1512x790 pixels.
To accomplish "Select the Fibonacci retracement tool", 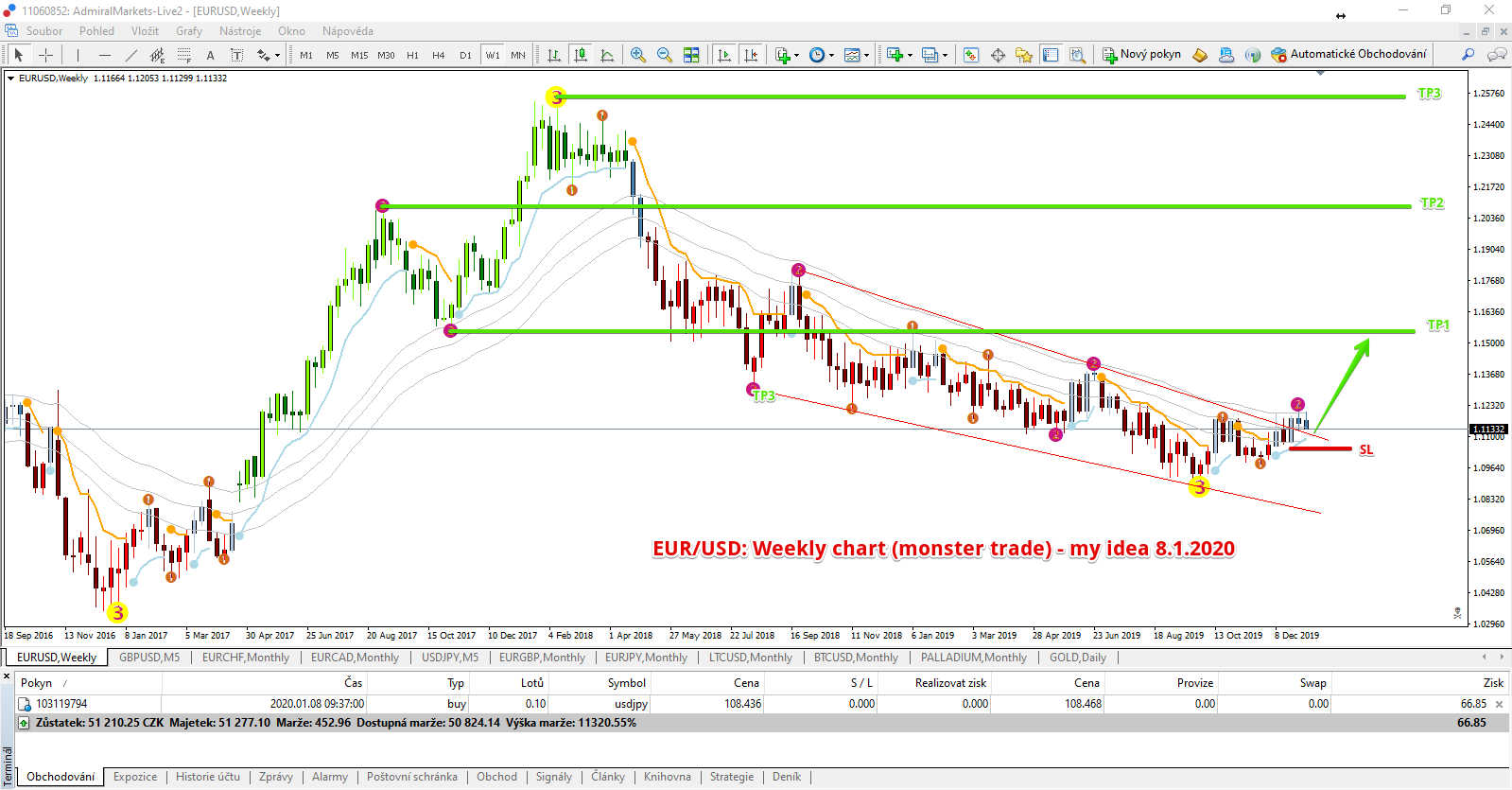I will tap(184, 55).
